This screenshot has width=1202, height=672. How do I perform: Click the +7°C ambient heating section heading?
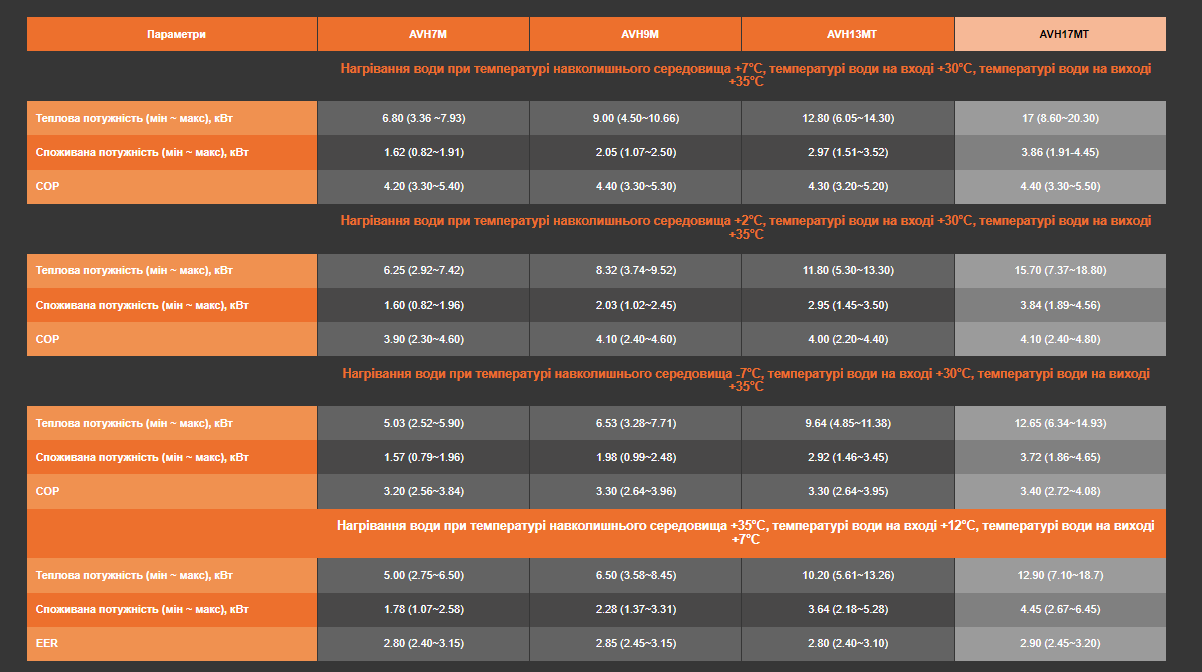tap(745, 75)
